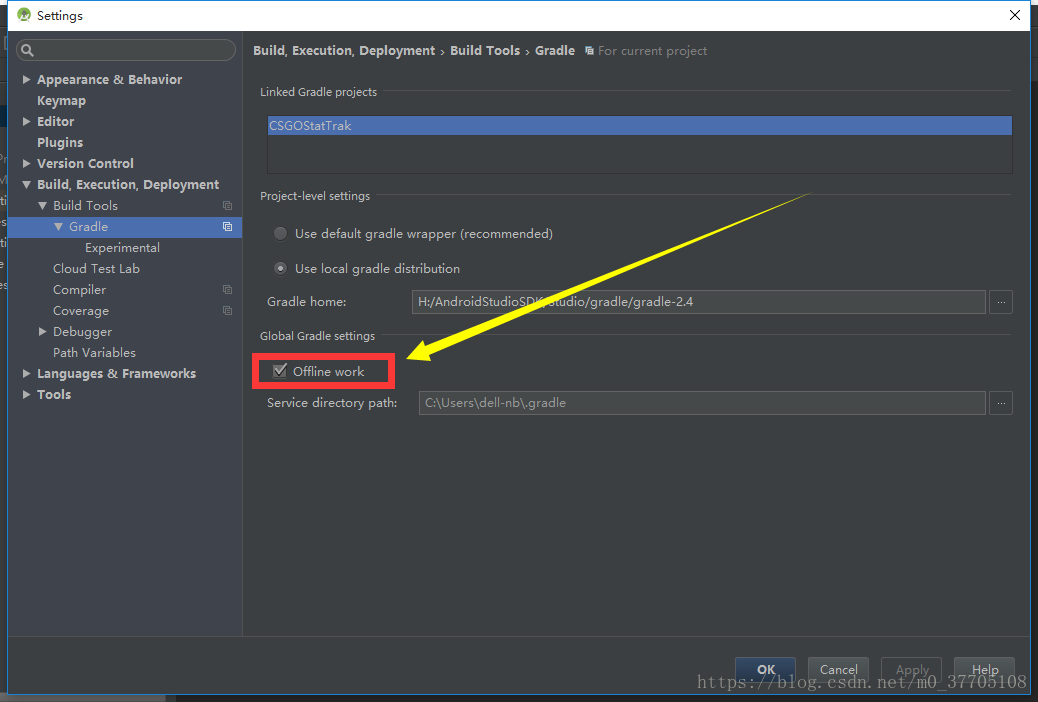1038x702 pixels.
Task: Collapse the Build, Execution, Deployment section
Action: click(26, 185)
